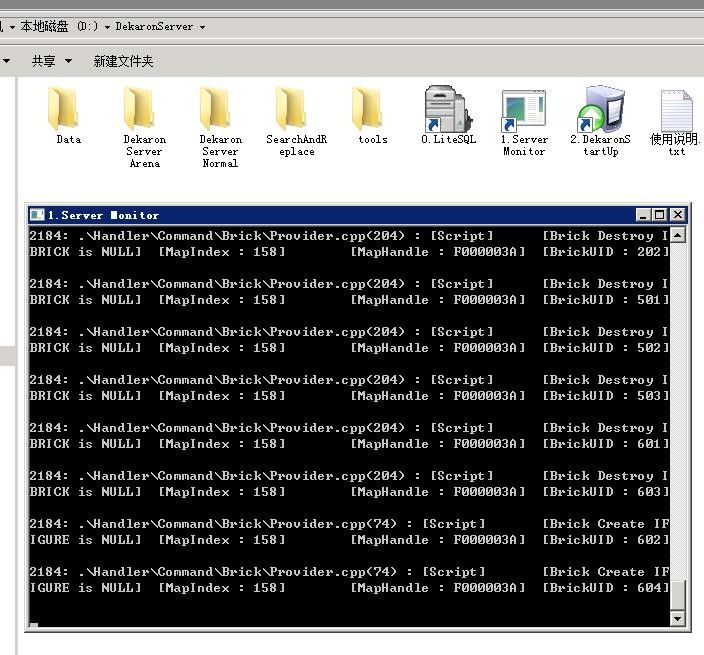Click the DekaronServer breadcrumb segment
Image resolution: width=704 pixels, height=655 pixels.
pos(154,27)
